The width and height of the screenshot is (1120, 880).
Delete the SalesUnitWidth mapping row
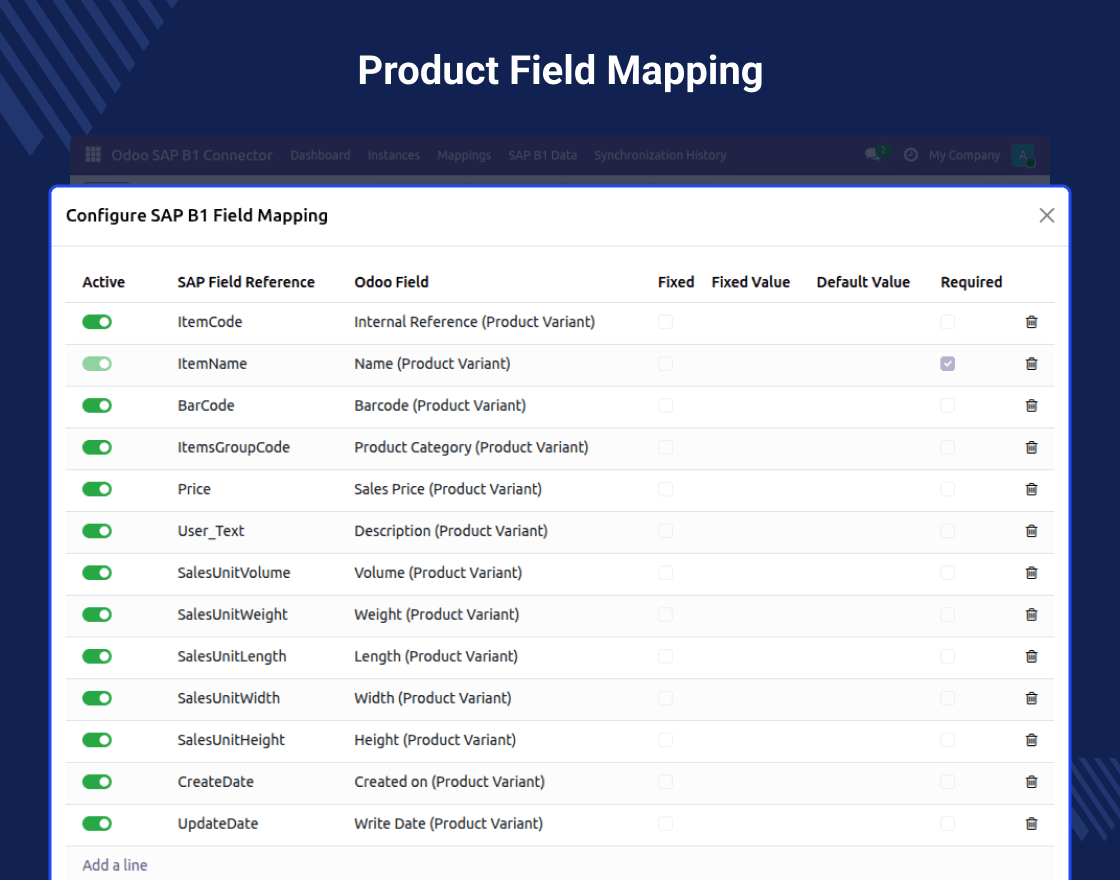coord(1031,698)
